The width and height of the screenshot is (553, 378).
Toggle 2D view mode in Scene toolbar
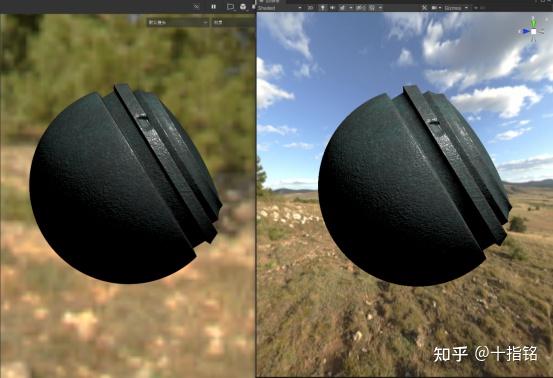pos(310,8)
